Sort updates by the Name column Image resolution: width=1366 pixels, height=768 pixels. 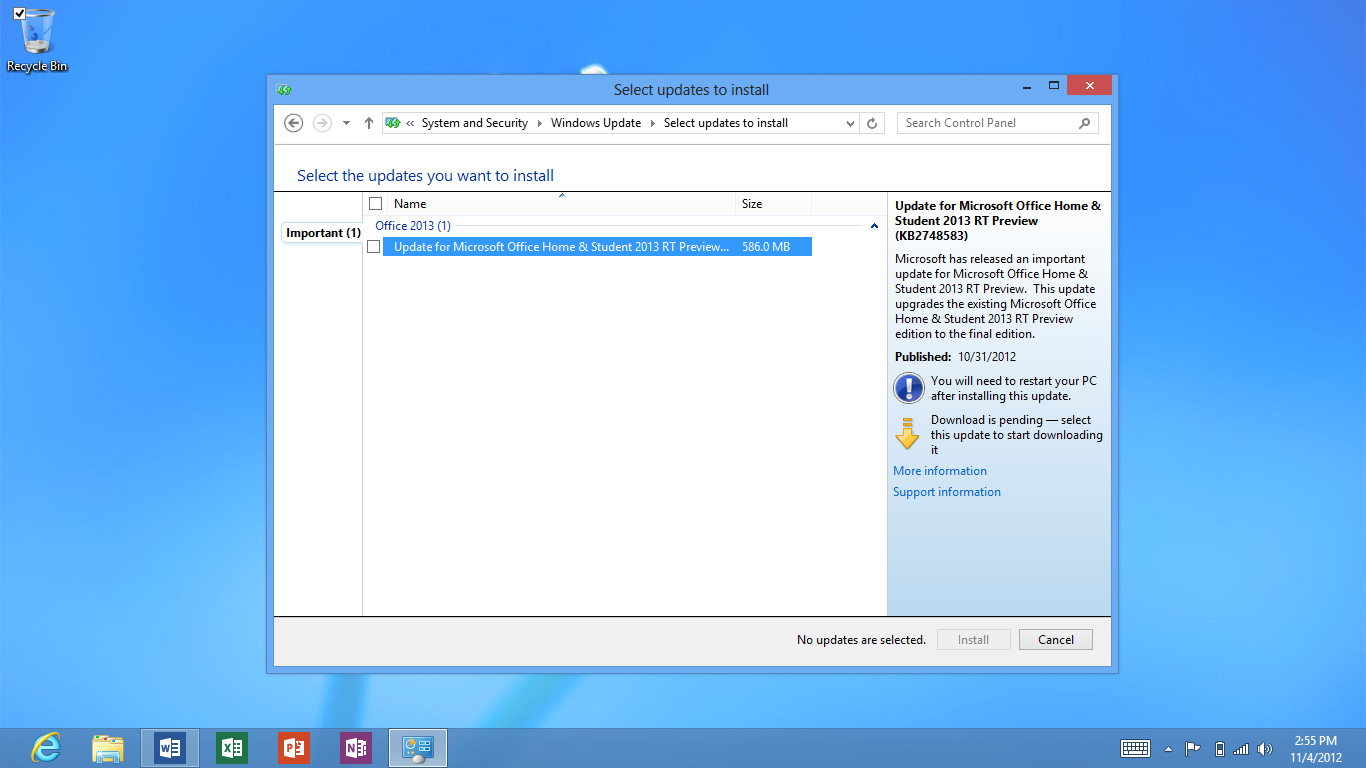point(563,204)
